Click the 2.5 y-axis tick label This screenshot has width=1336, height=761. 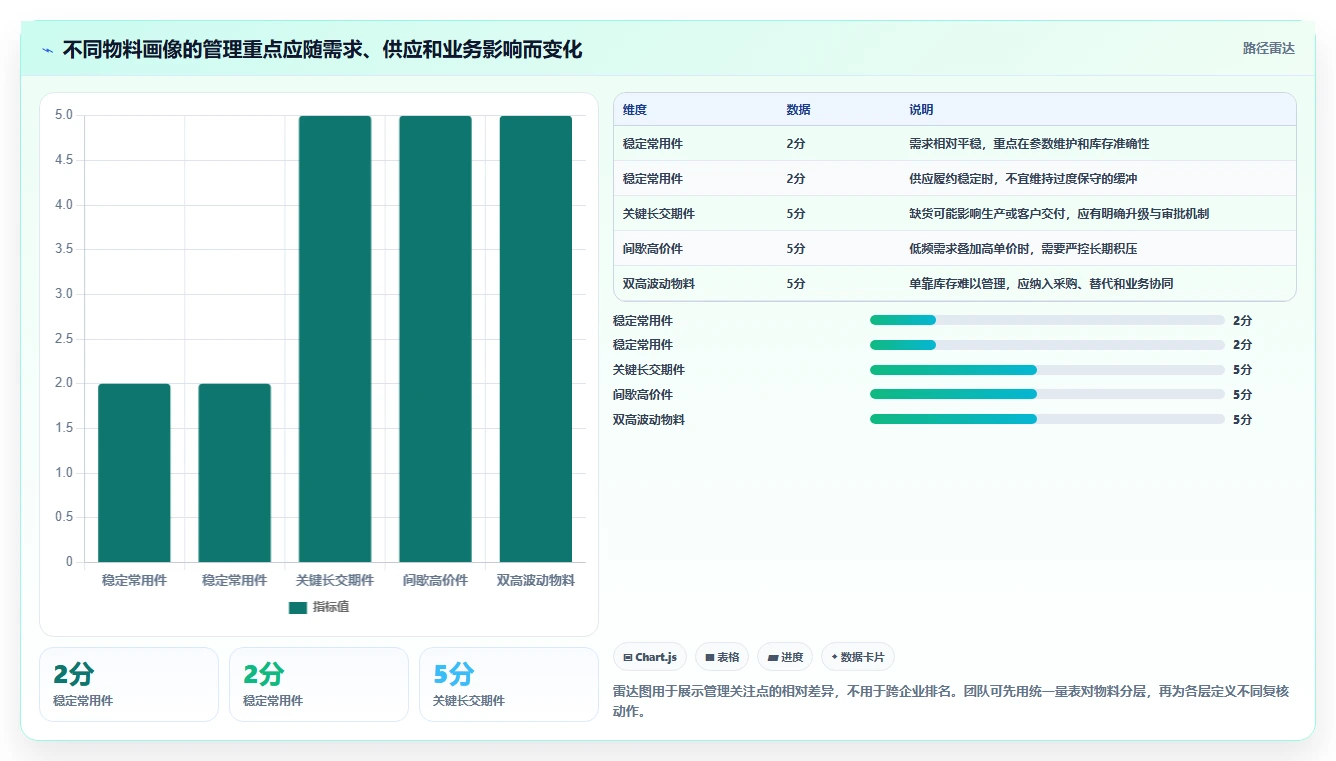pos(64,339)
